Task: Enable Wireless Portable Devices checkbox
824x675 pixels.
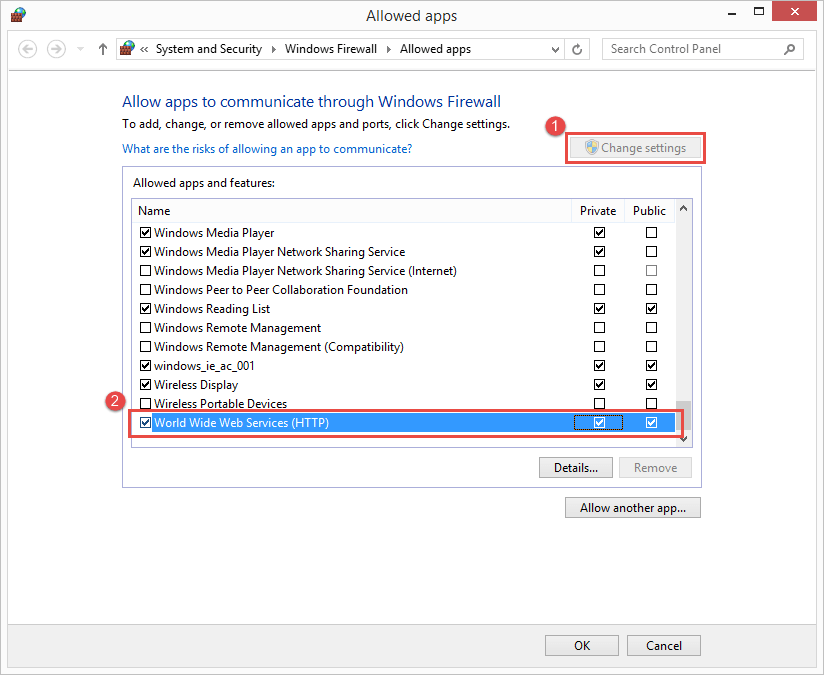Action: pos(146,403)
